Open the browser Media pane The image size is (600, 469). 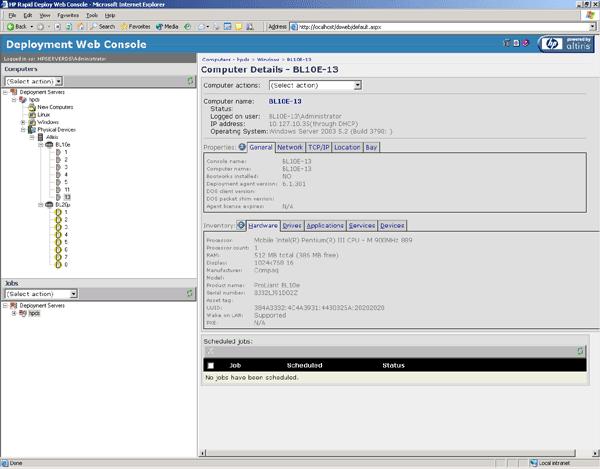(x=167, y=26)
